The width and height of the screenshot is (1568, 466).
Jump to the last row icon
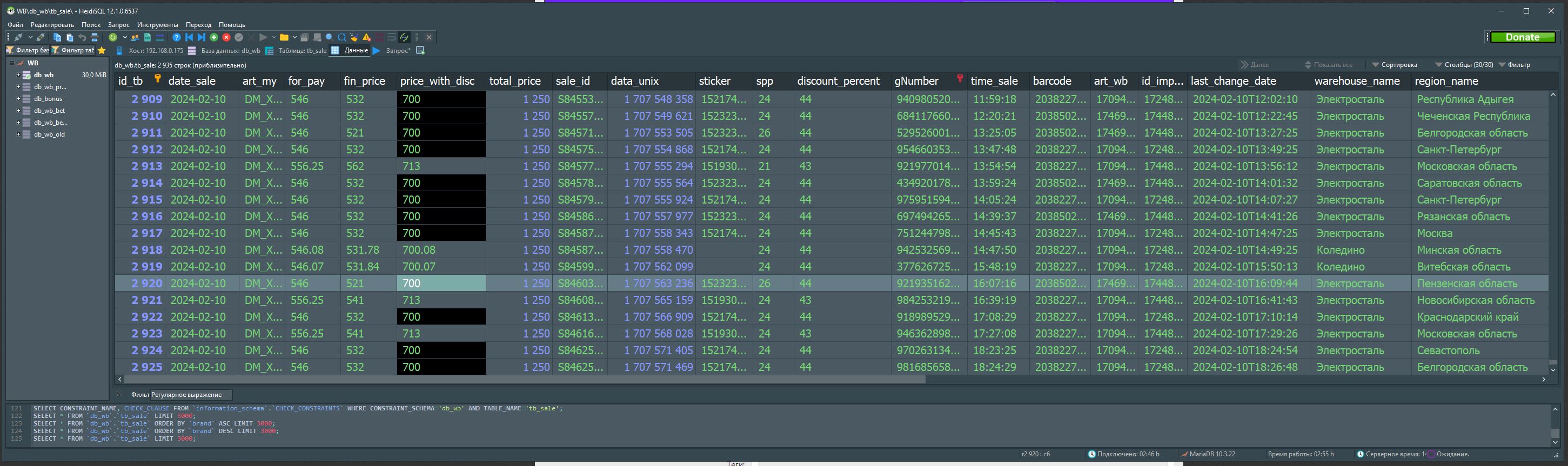point(202,37)
